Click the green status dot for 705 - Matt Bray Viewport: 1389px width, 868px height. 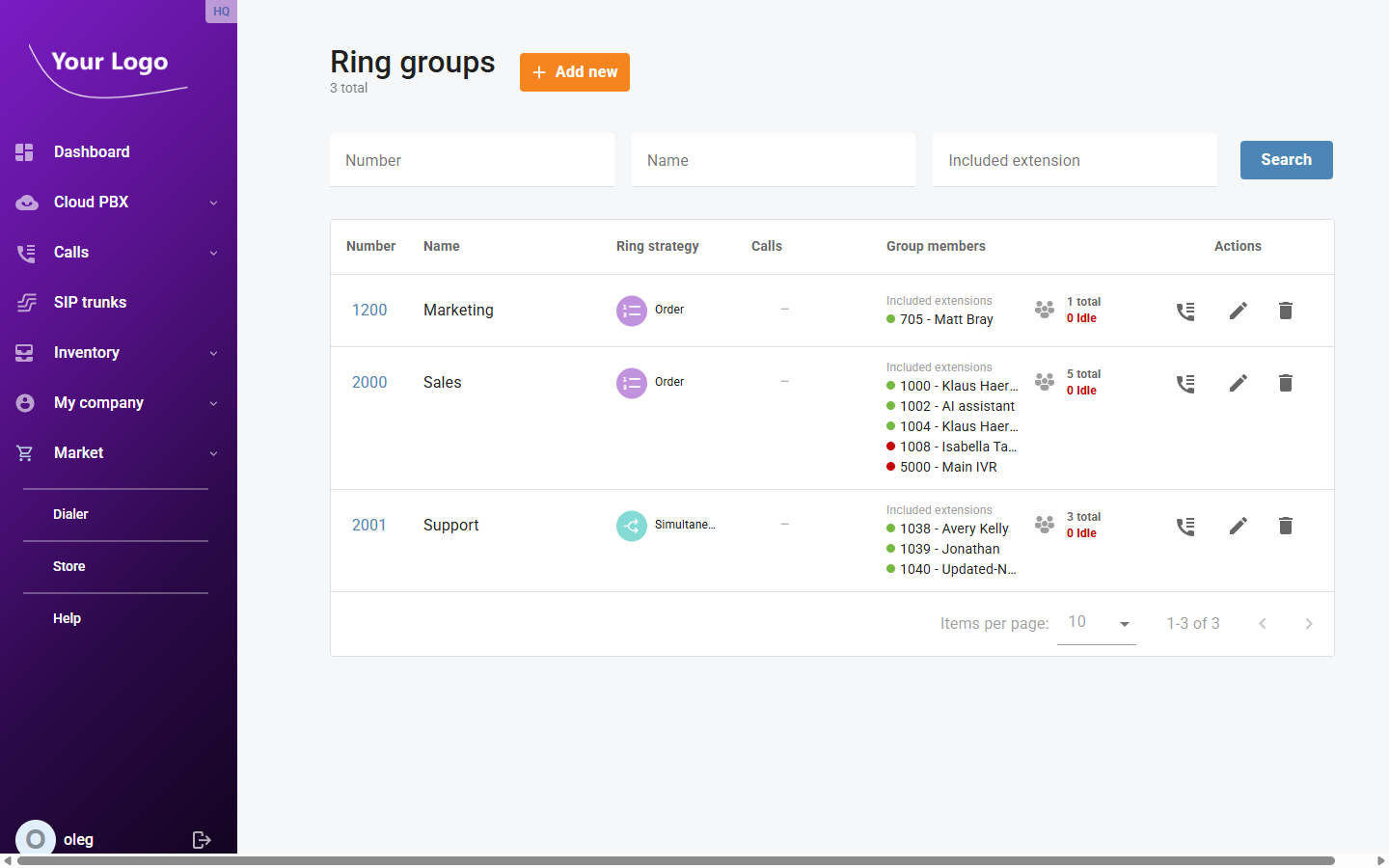[888, 319]
